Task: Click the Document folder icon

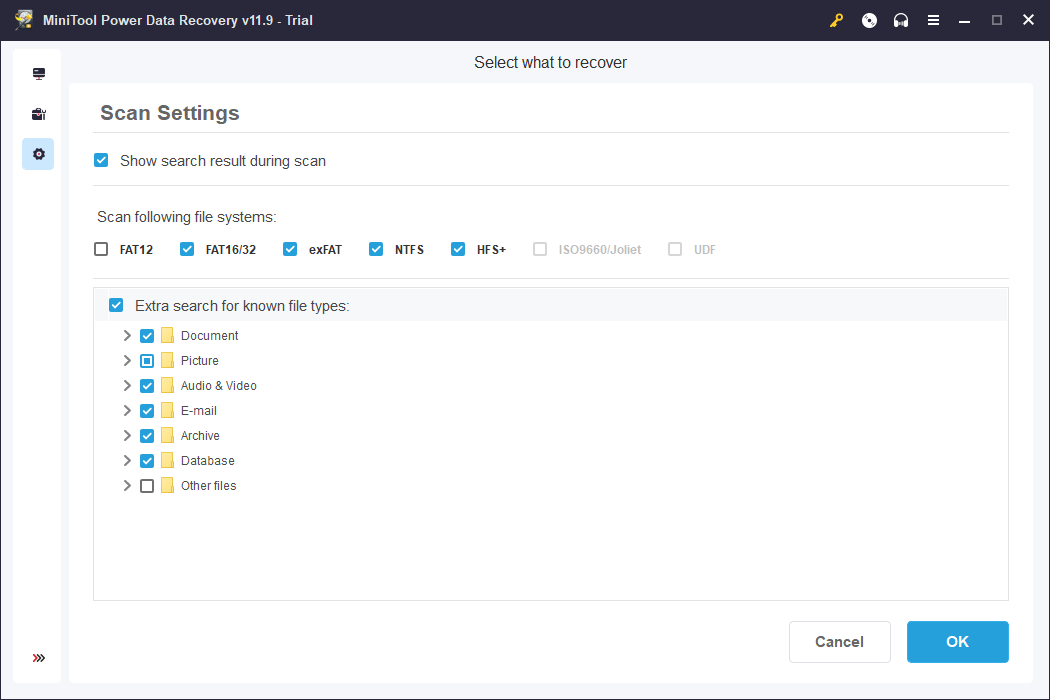Action: pyautogui.click(x=167, y=335)
